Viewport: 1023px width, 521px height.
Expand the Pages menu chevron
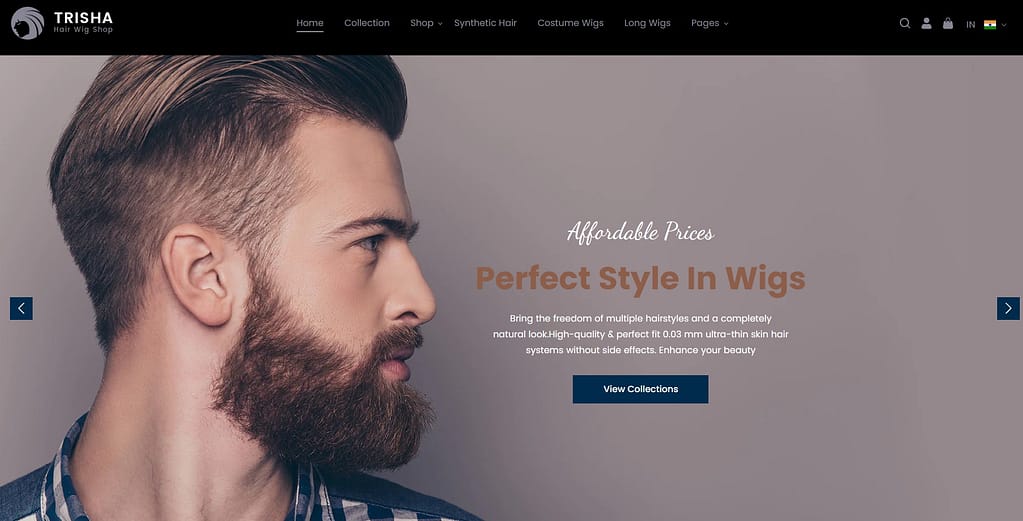(x=726, y=24)
